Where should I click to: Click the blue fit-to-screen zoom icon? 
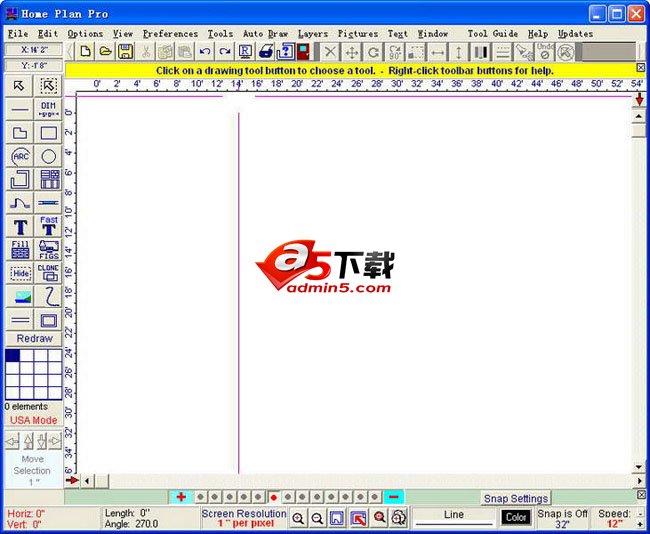tap(337, 518)
